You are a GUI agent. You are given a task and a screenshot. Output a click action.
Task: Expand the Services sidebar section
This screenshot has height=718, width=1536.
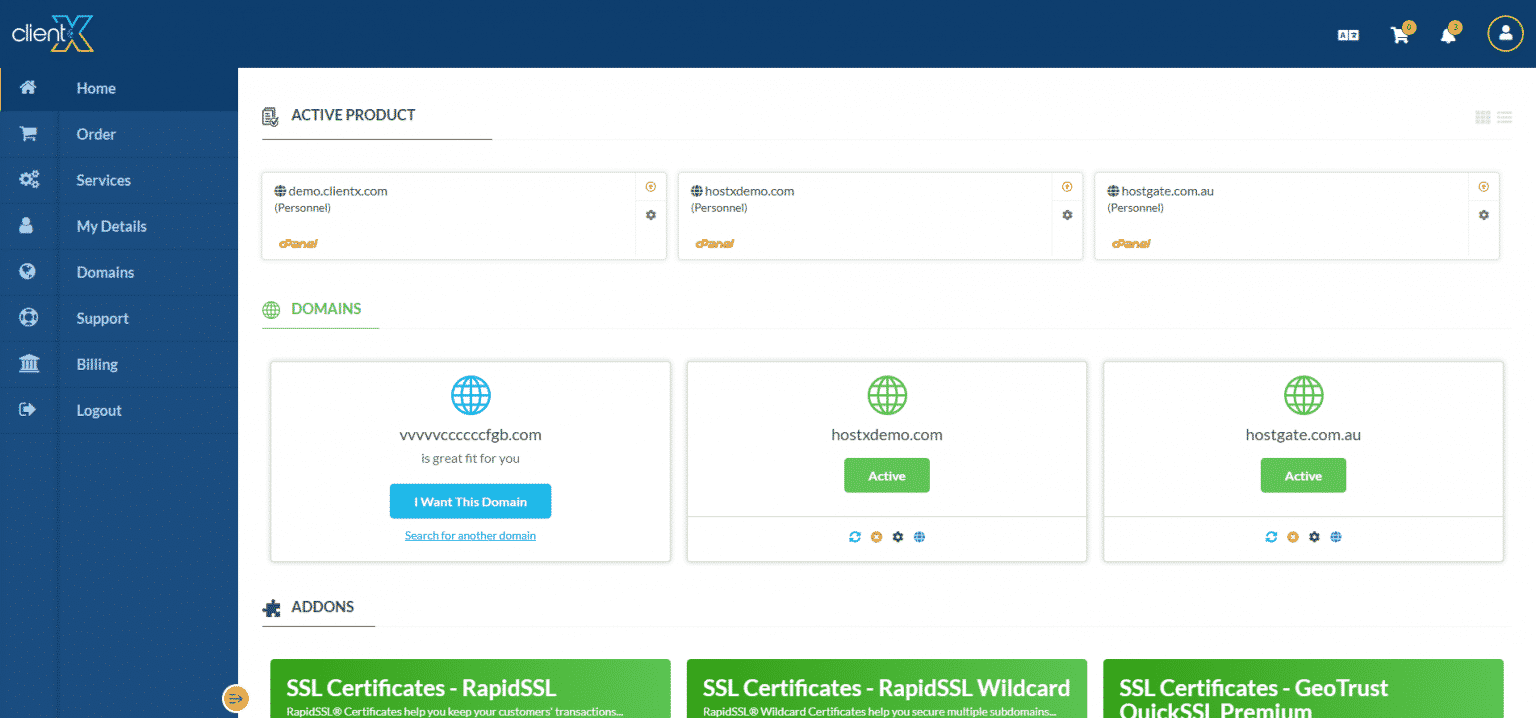pyautogui.click(x=103, y=180)
